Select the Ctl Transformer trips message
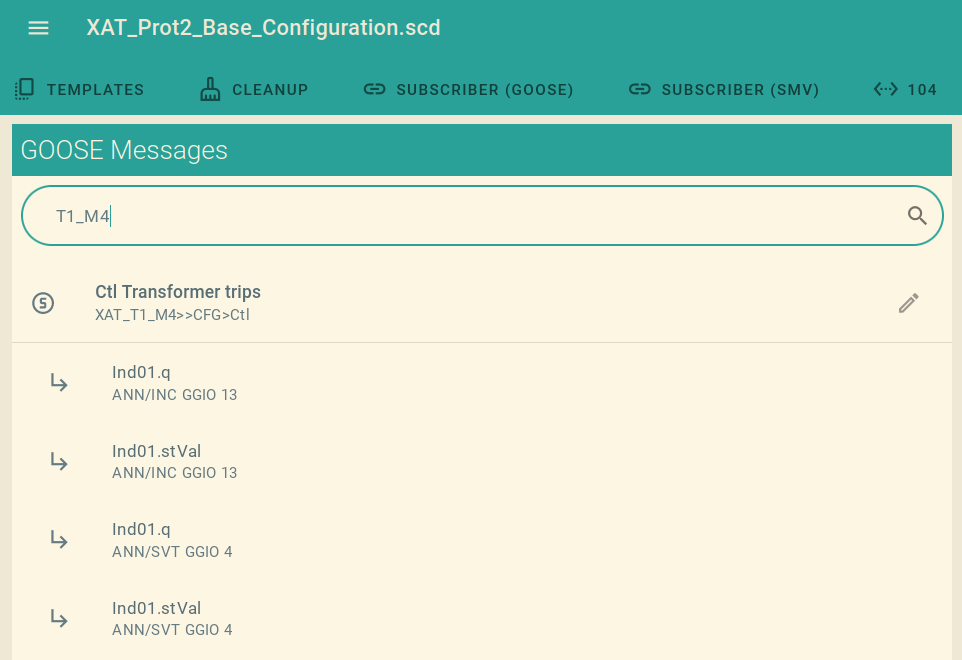 point(178,292)
